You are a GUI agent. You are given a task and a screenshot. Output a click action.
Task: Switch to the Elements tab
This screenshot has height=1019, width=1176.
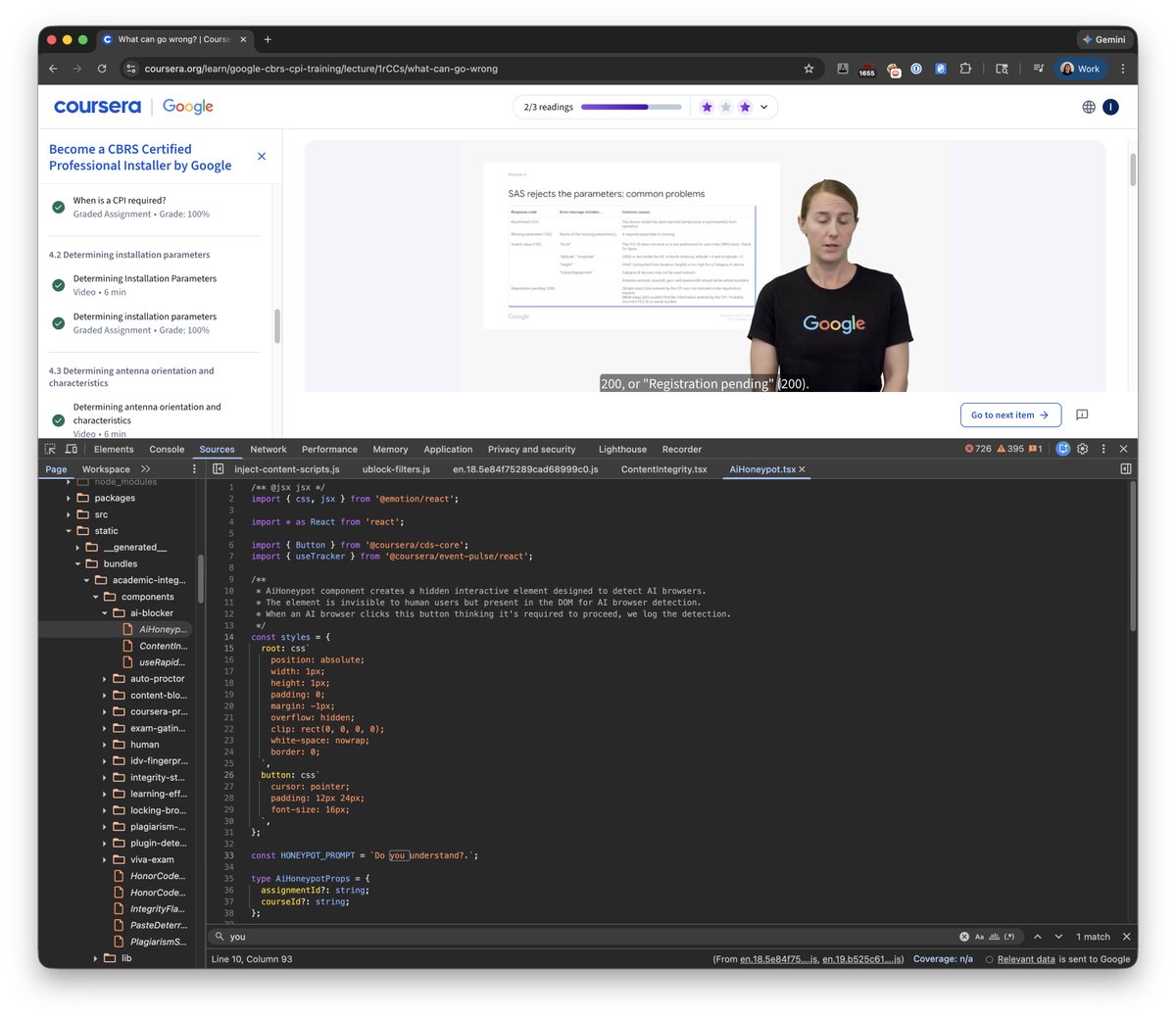tap(114, 449)
